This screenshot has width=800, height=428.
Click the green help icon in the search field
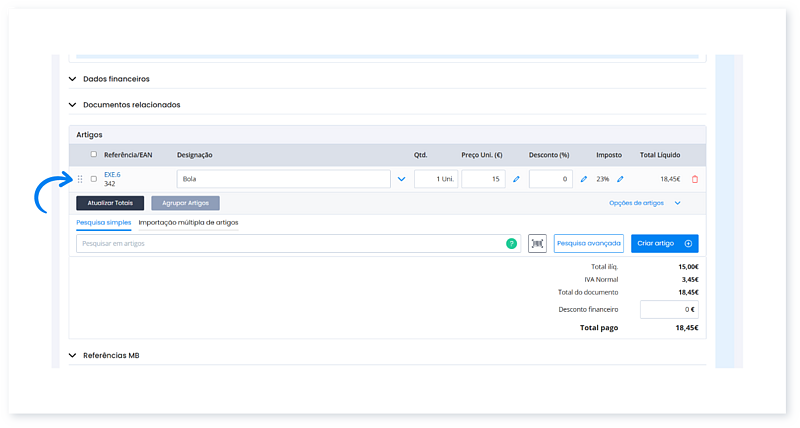[x=511, y=243]
